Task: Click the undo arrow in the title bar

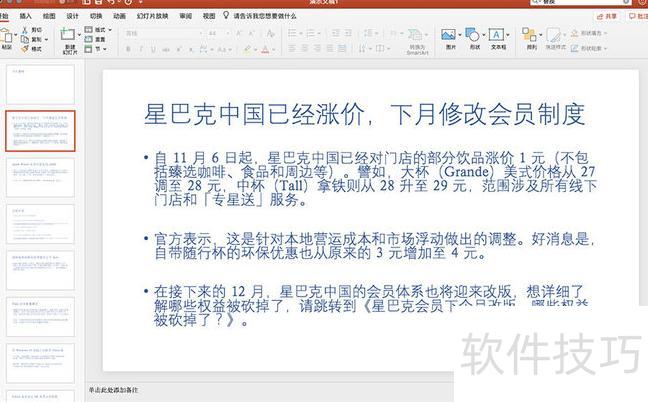Action: pos(111,2)
